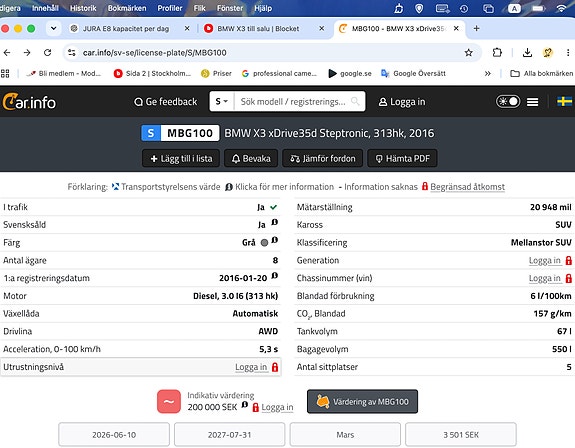This screenshot has height=448, width=575.
Task: Open the profile avatar icon in Chrome toolbar
Action: coord(547,53)
